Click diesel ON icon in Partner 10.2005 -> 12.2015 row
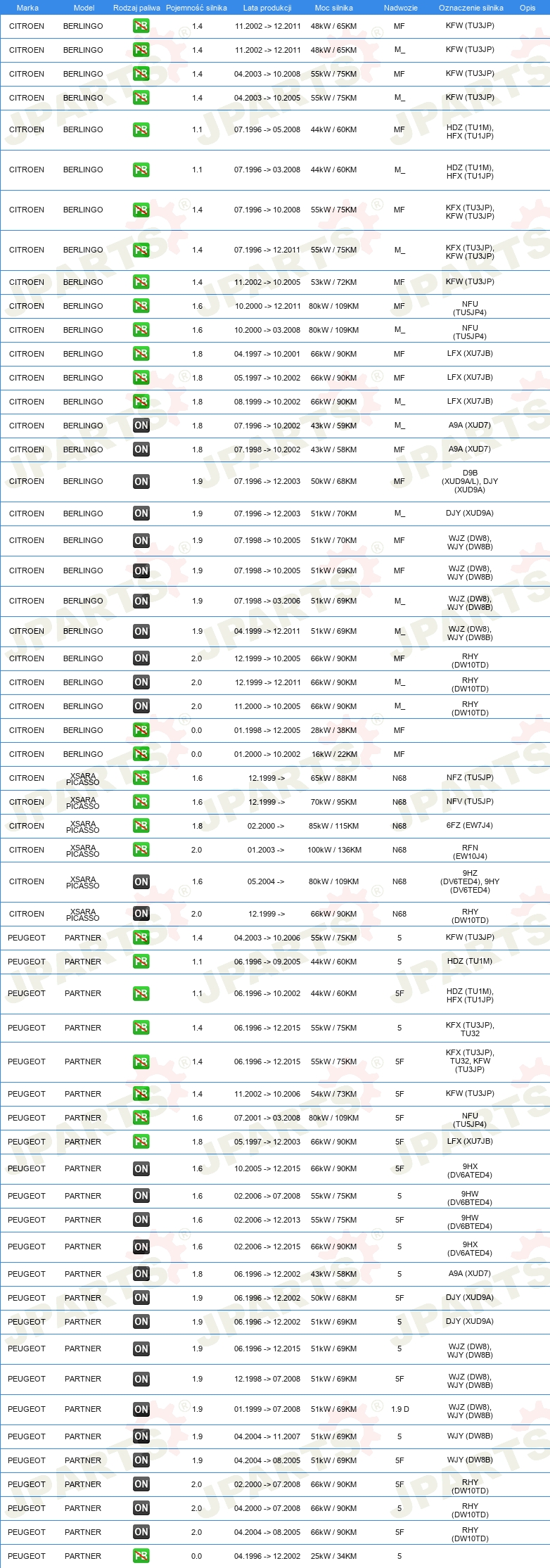The width and height of the screenshot is (550, 1568). point(141,1169)
